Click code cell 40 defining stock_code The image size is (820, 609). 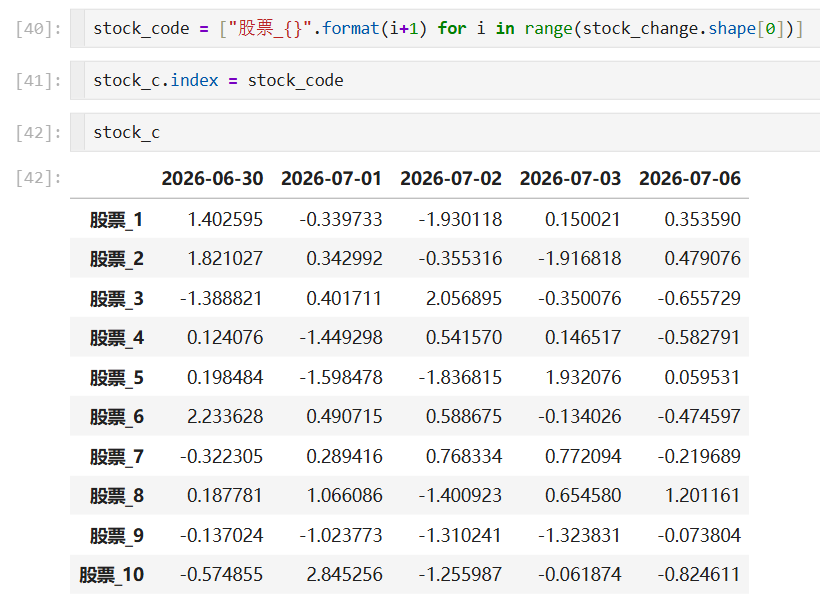[445, 28]
